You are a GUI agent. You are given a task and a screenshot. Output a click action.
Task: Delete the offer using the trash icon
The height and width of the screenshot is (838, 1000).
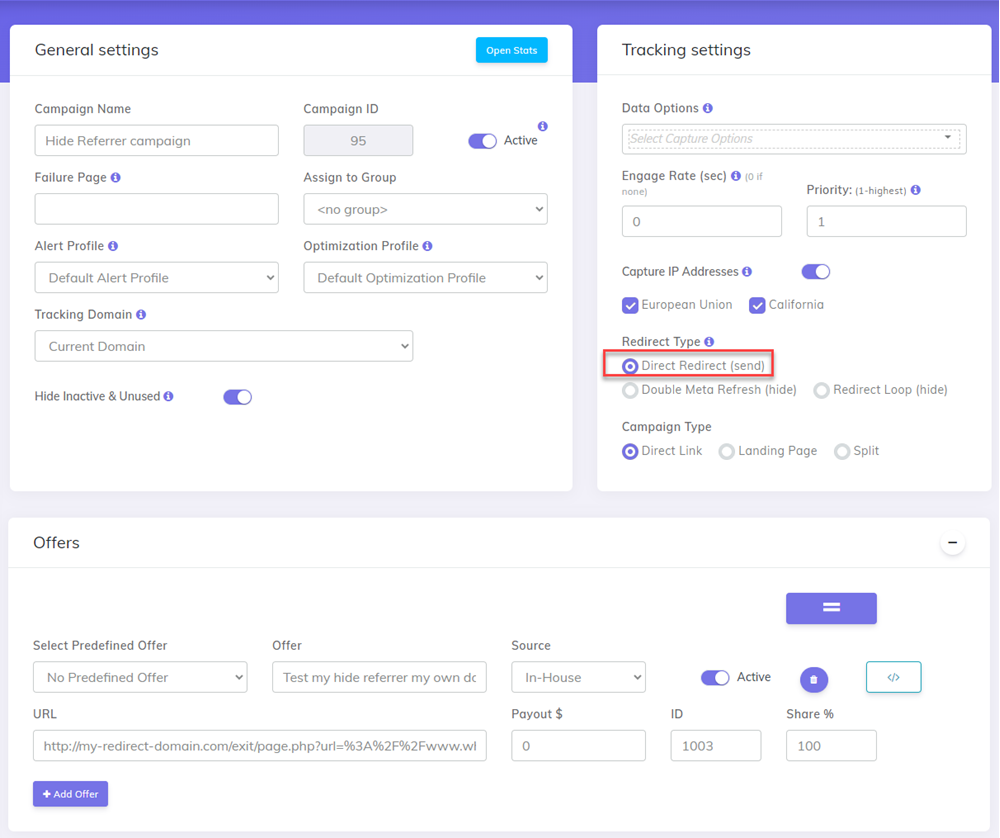pyautogui.click(x=813, y=679)
